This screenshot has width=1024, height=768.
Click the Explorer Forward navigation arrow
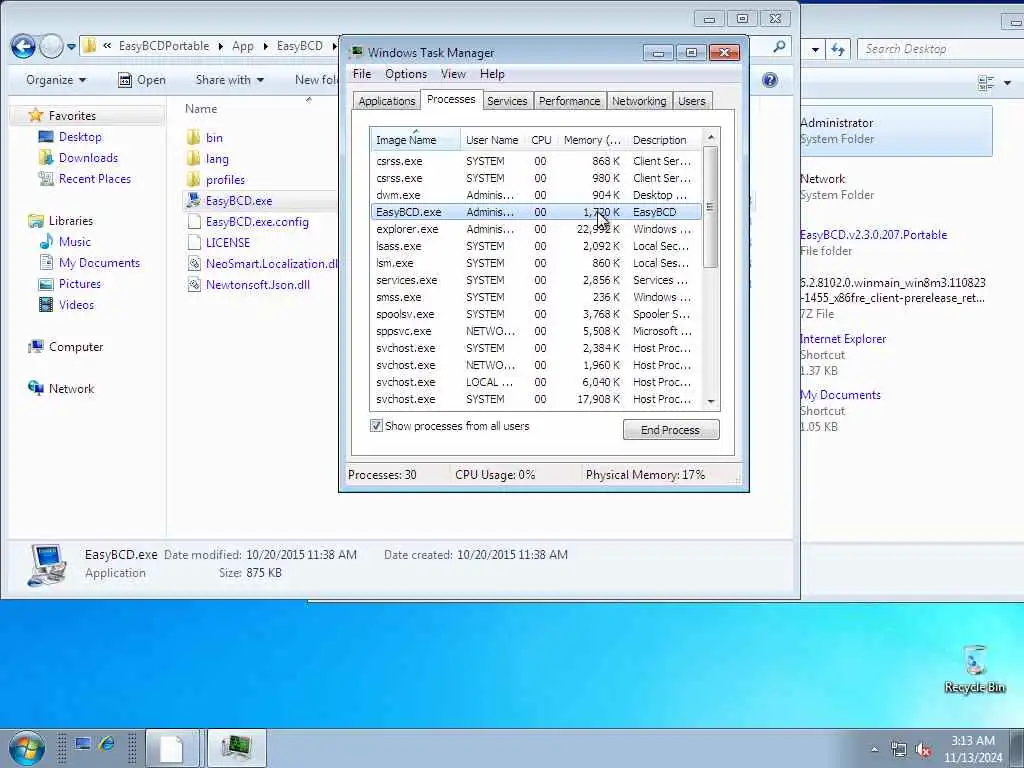(x=52, y=46)
